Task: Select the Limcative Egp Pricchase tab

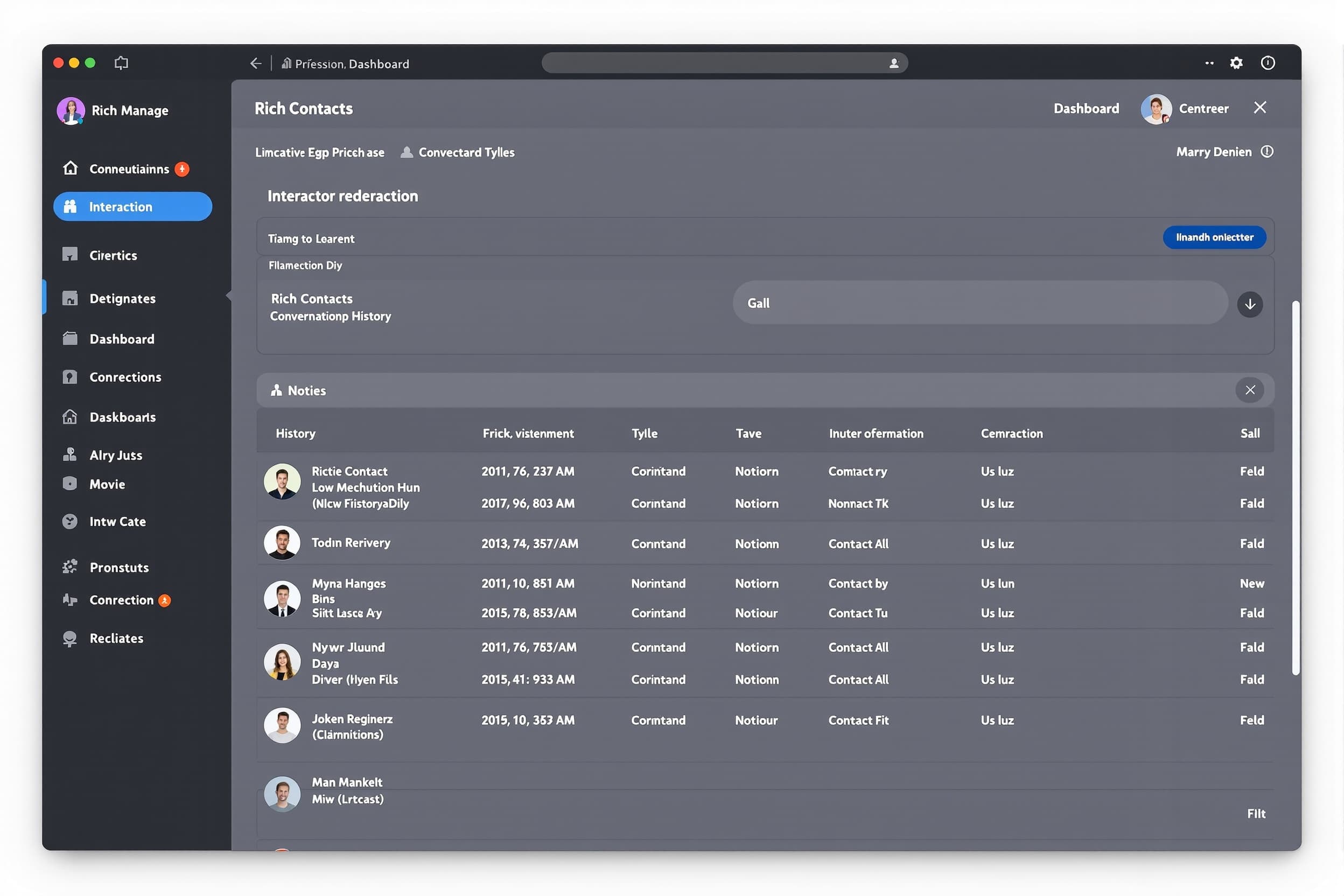Action: pyautogui.click(x=319, y=152)
